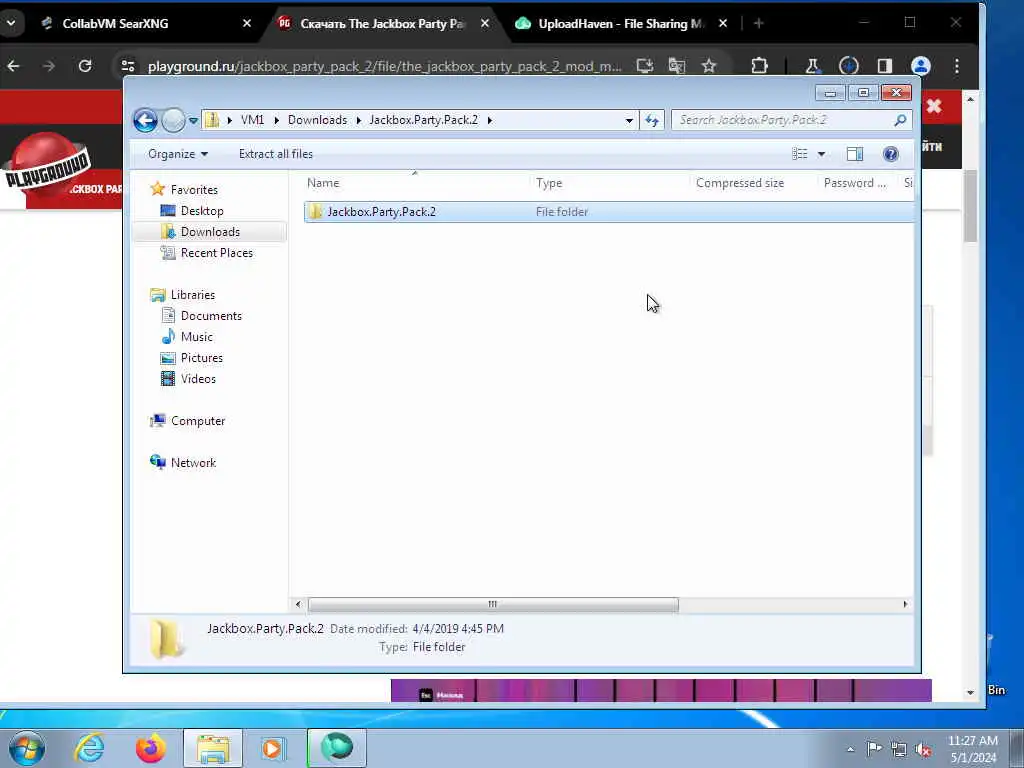Toggle the preview pane
1024x768 pixels.
tap(855, 154)
